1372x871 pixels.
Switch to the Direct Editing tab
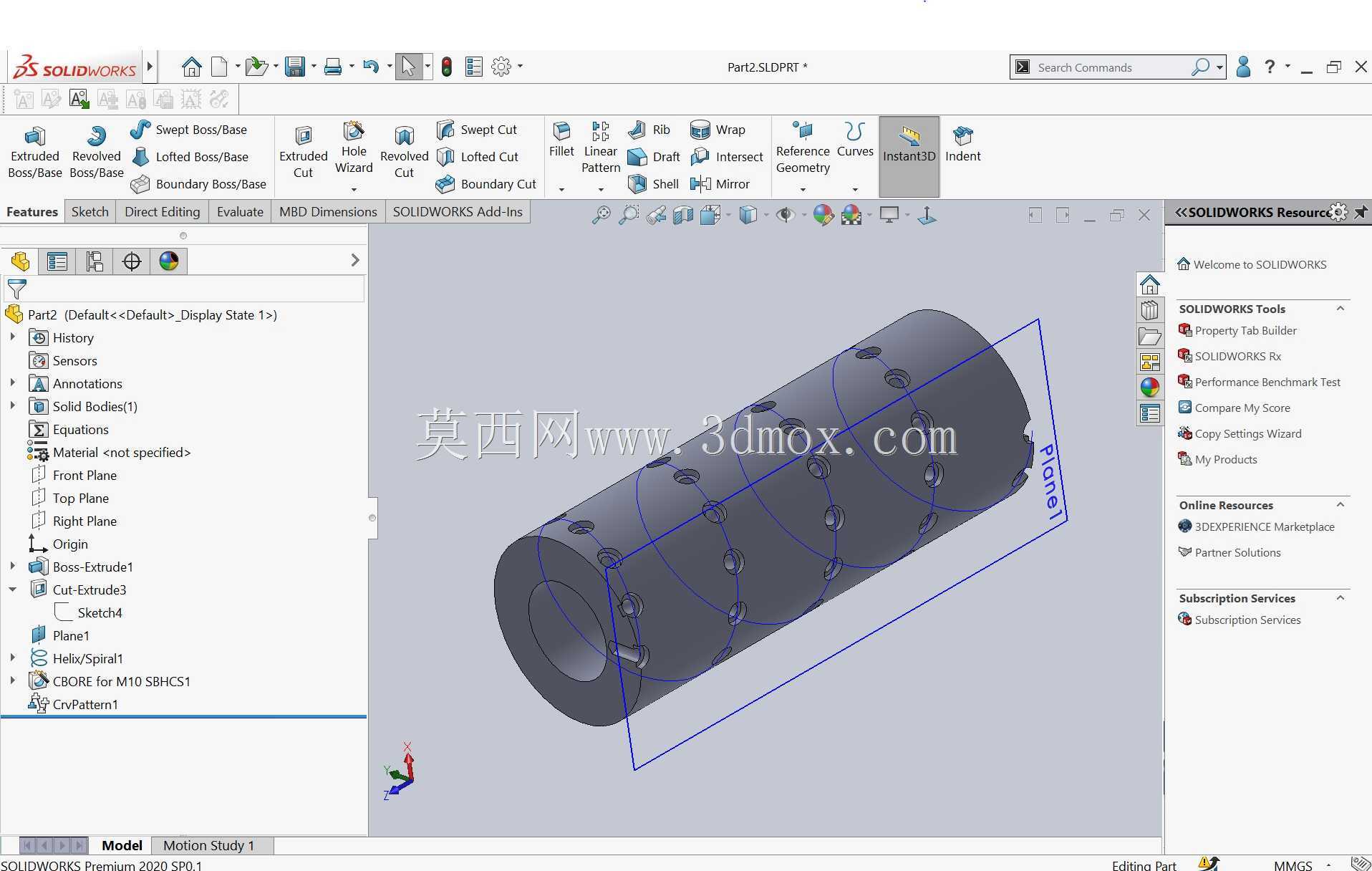(162, 212)
